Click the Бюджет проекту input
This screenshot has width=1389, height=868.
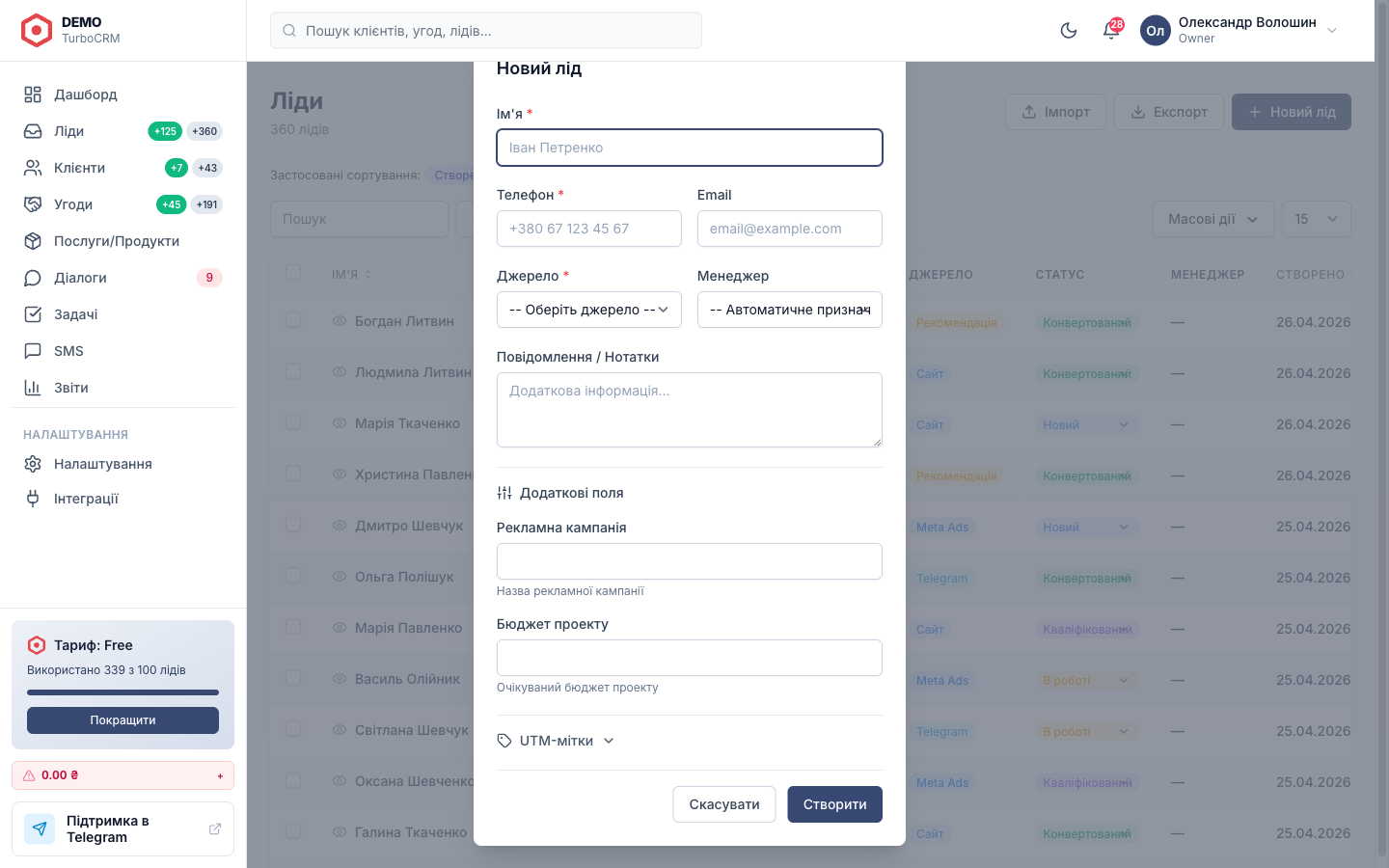(x=690, y=658)
